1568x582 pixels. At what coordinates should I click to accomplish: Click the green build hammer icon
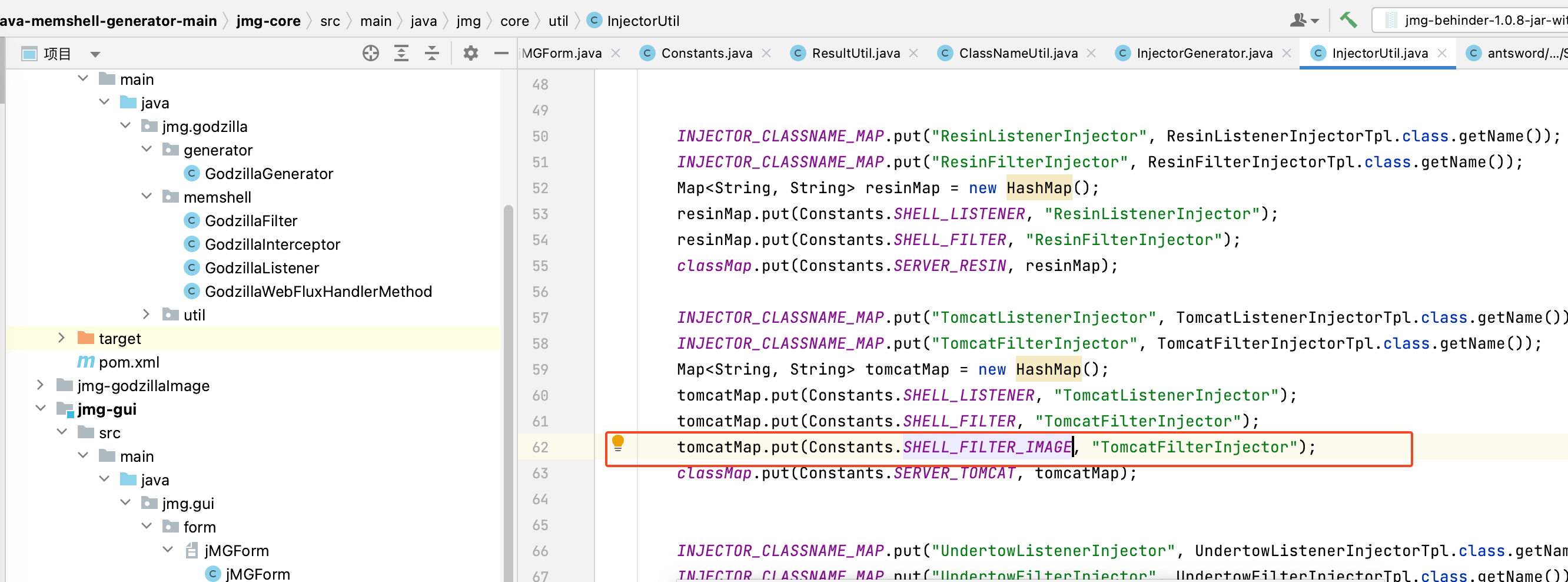pos(1348,20)
